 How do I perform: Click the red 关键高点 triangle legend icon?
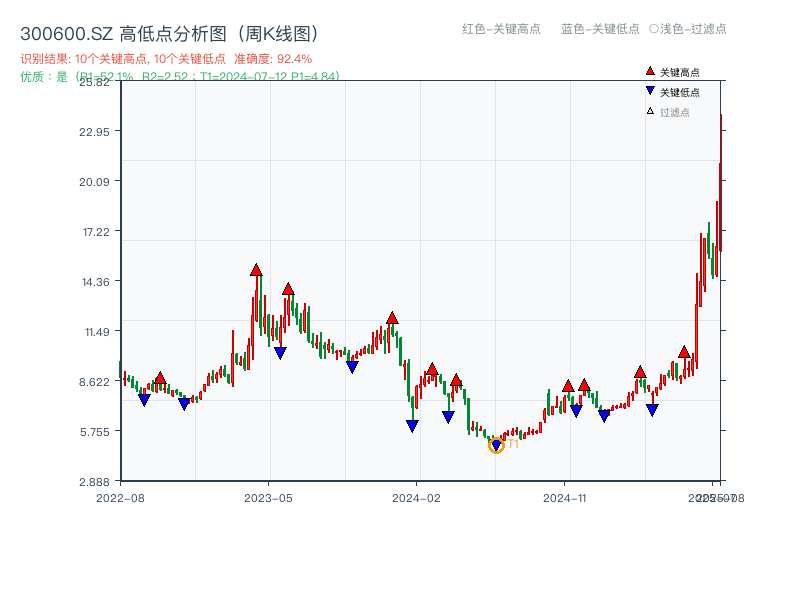point(650,71)
